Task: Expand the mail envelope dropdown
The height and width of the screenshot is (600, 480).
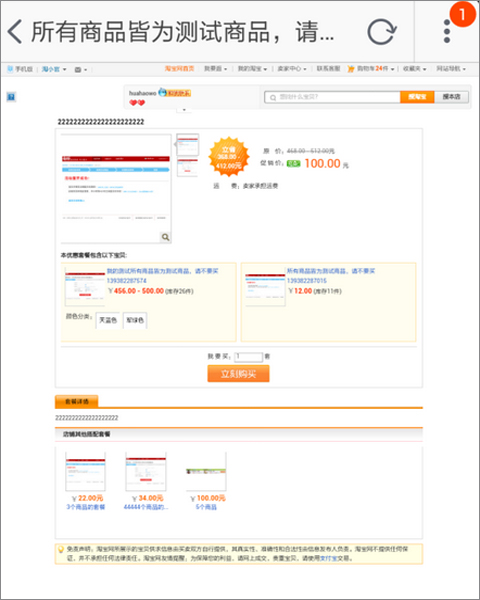Action: [x=80, y=69]
